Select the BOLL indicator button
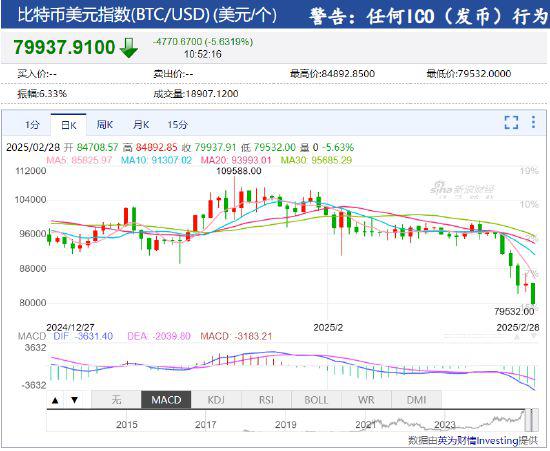The image size is (550, 451). pos(316,400)
